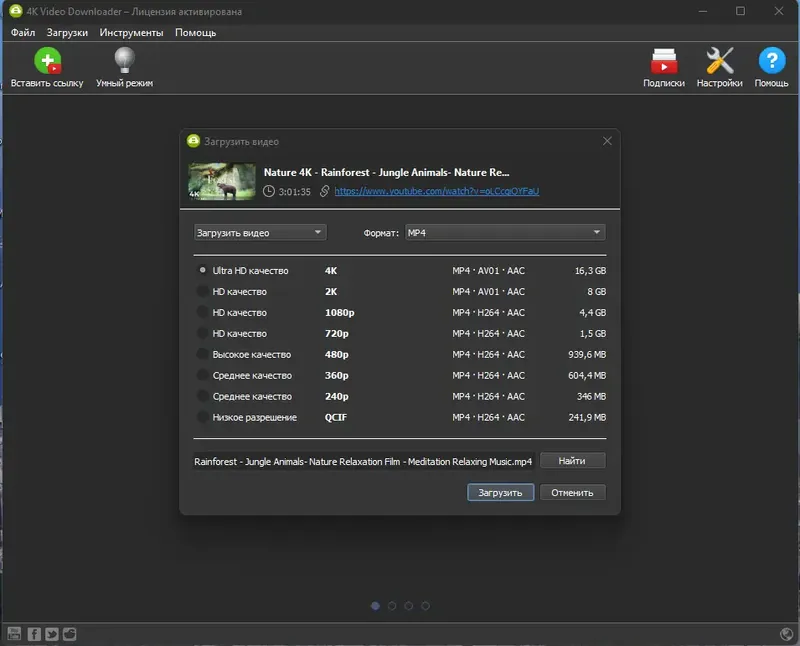Click the link chain icon beside URL
The height and width of the screenshot is (646, 800).
point(324,191)
